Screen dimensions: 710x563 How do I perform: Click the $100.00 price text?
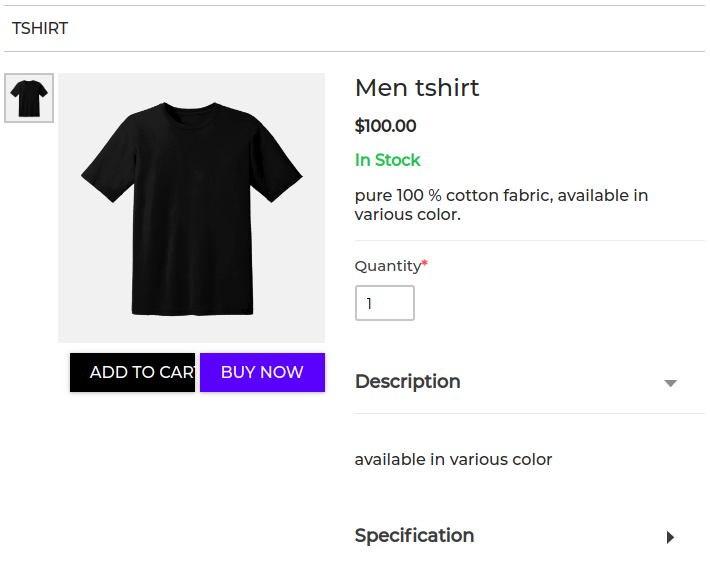385,125
